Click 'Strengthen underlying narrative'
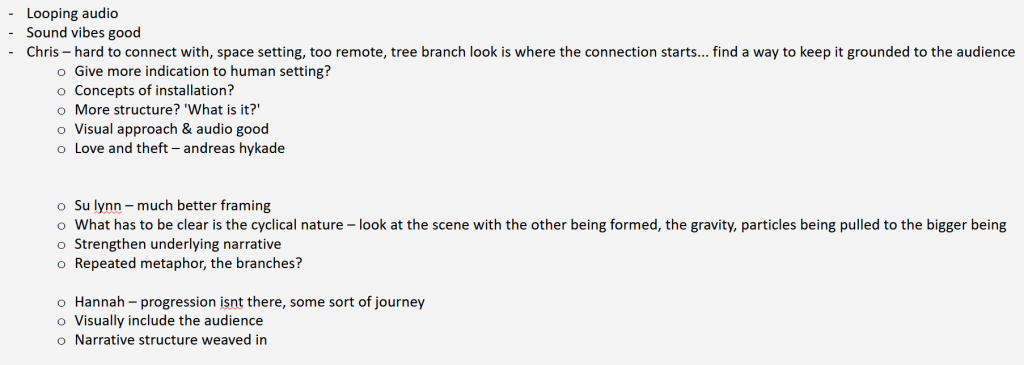1024x365 pixels. click(178, 244)
